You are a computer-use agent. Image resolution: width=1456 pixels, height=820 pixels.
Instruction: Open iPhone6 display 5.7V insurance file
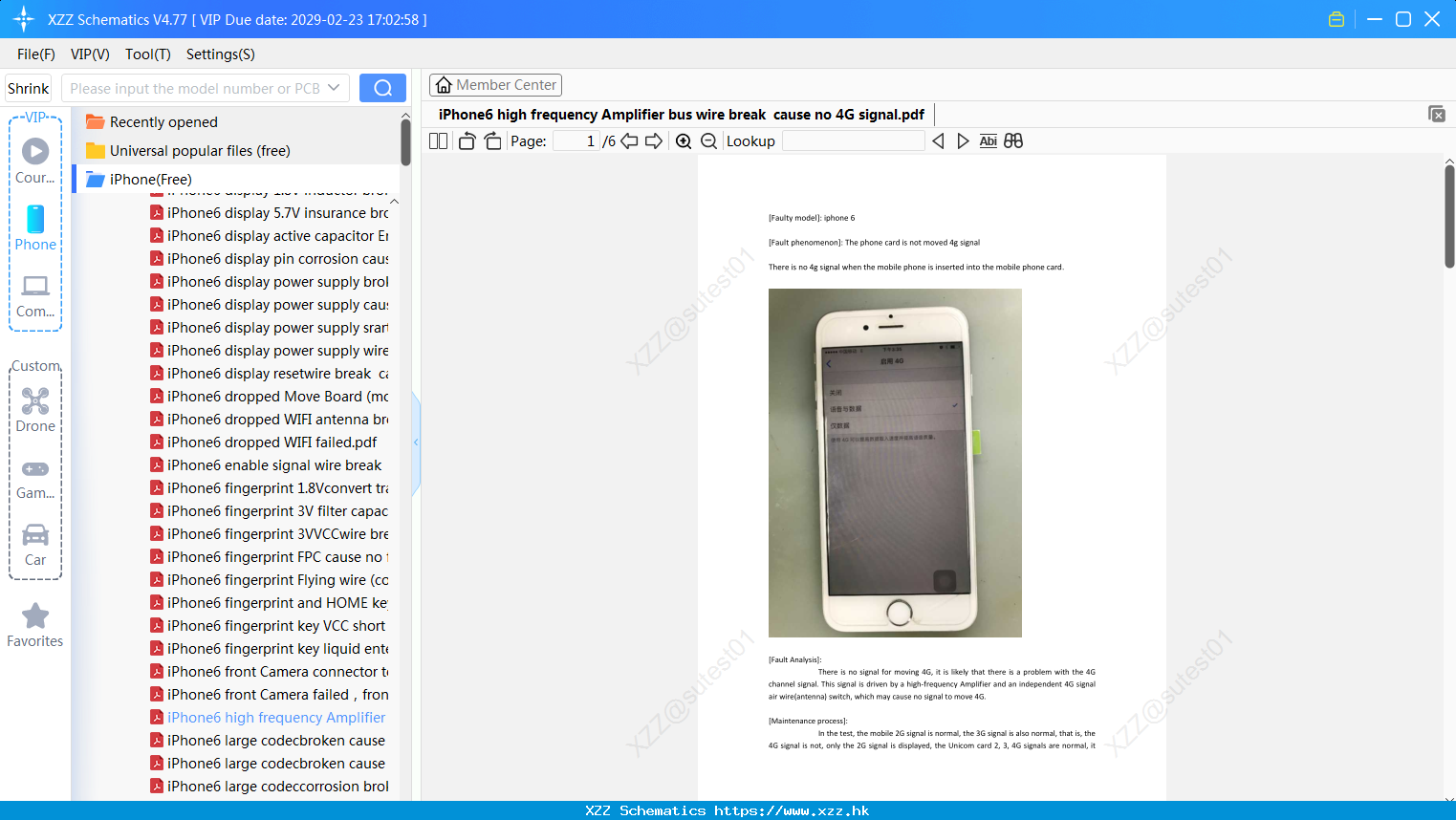pos(270,213)
